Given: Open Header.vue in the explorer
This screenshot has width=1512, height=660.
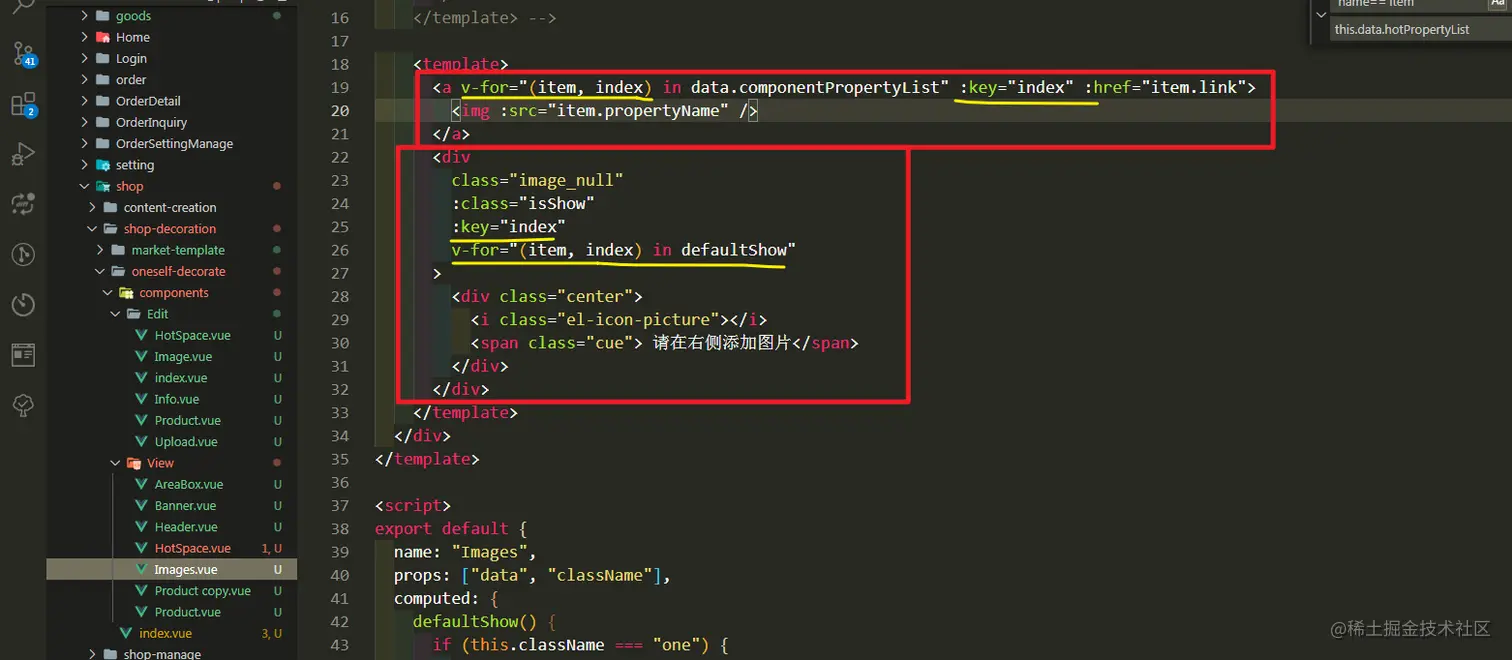Looking at the screenshot, I should tap(185, 527).
